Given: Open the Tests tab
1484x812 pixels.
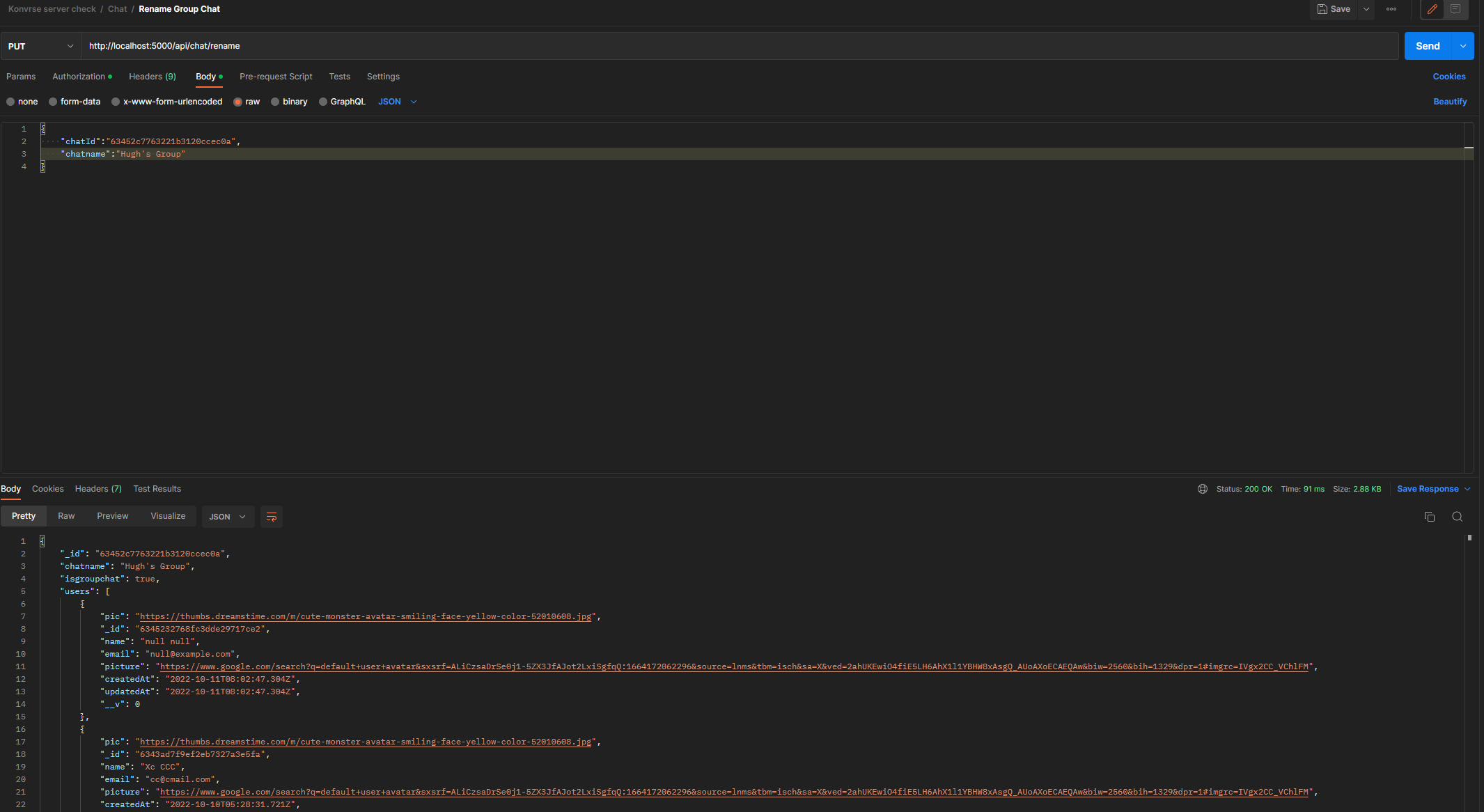Looking at the screenshot, I should [340, 77].
